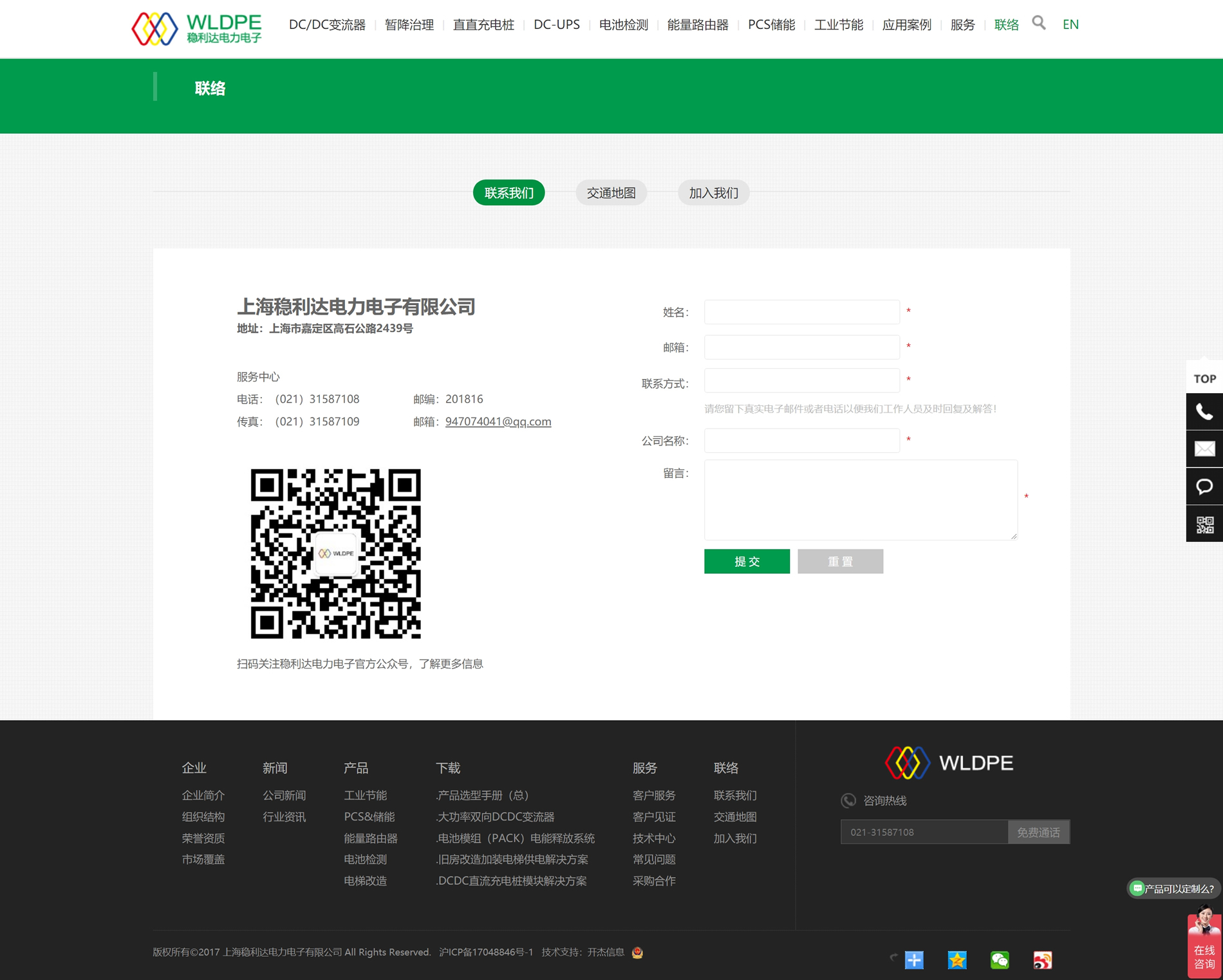Click the large WeChat QR code image
Screen dimensions: 1223x980
(x=335, y=553)
